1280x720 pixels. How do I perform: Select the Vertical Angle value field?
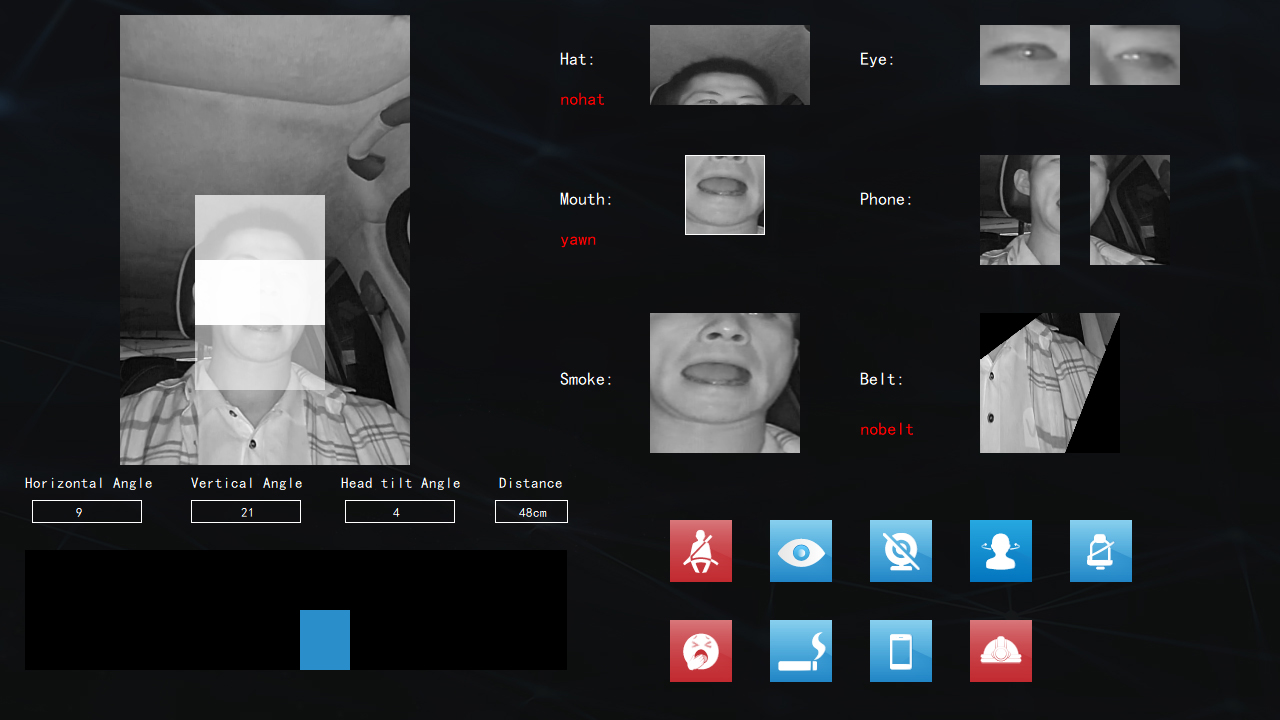[x=246, y=512]
